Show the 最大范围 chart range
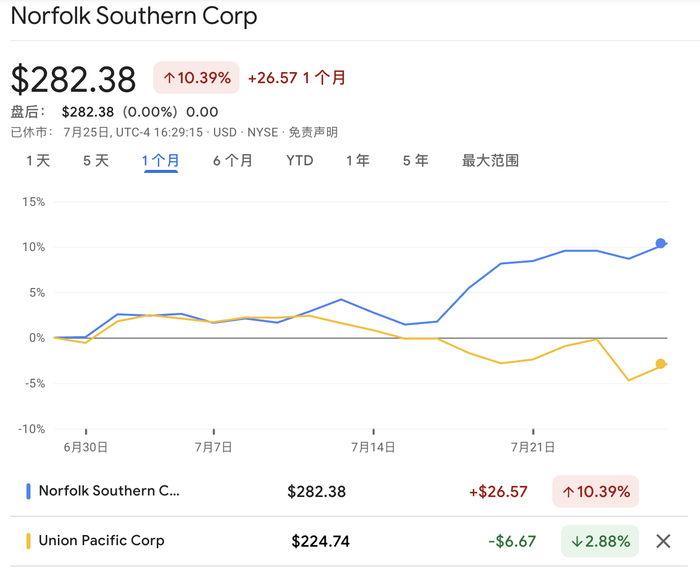700x569 pixels. tap(490, 161)
